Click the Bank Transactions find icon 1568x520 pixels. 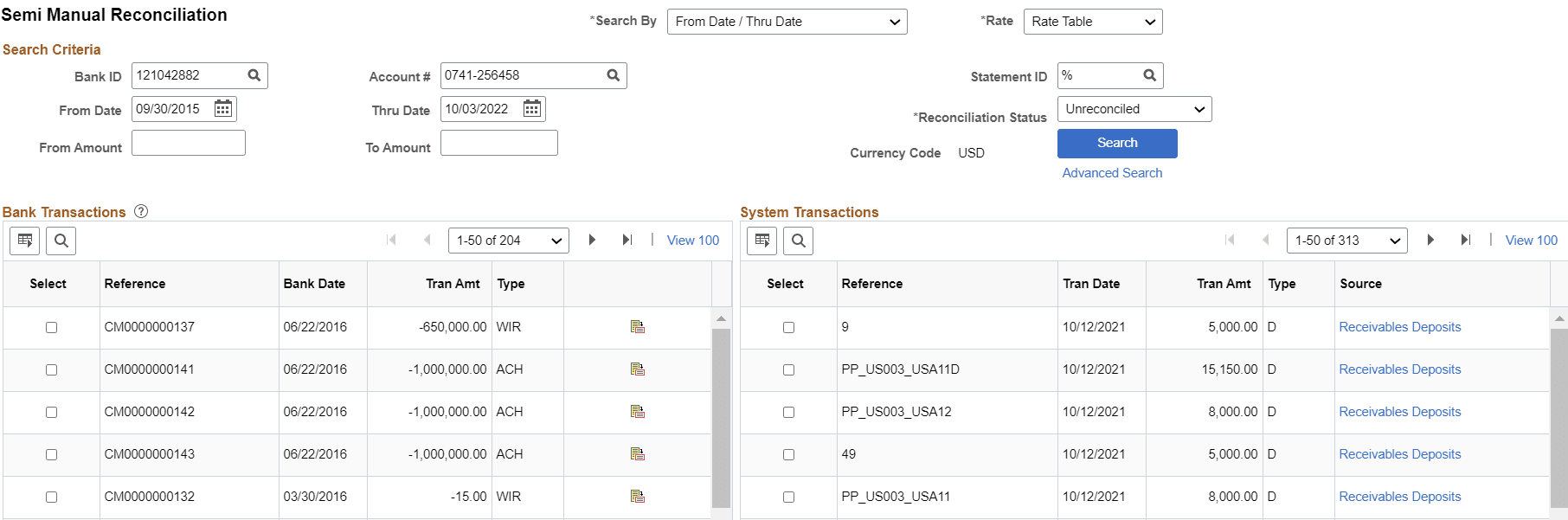click(x=61, y=241)
